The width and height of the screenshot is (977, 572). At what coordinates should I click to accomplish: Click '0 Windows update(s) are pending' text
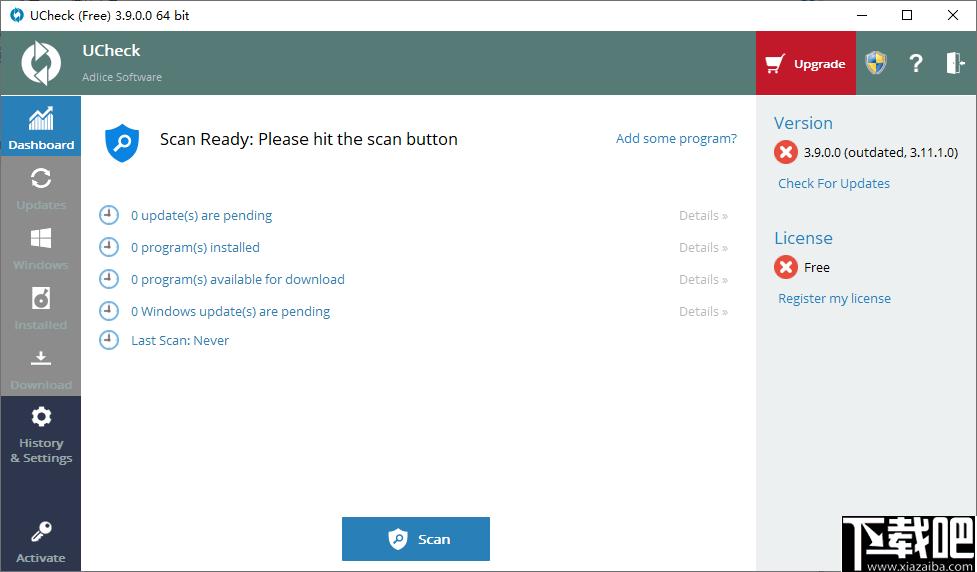pos(231,312)
